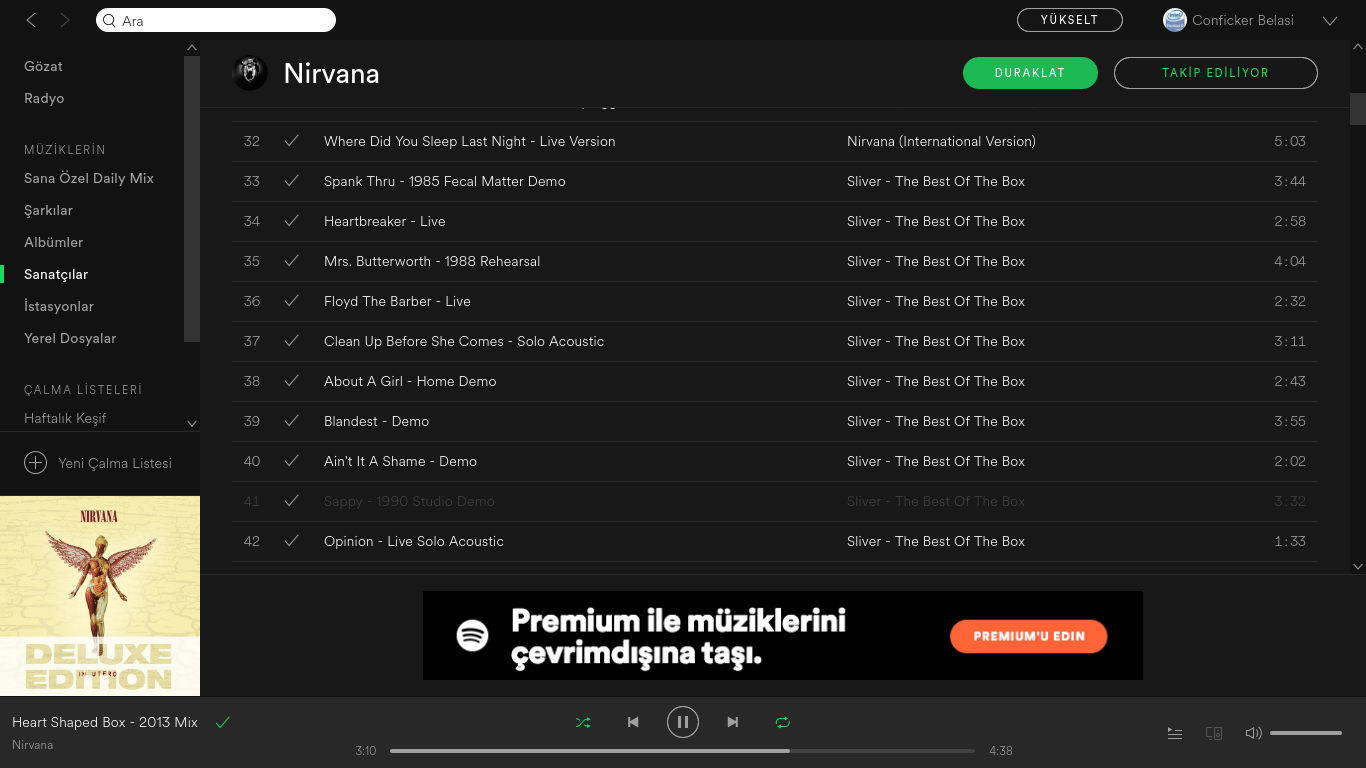Skip to next track
Viewport: 1366px width, 768px height.
[733, 722]
